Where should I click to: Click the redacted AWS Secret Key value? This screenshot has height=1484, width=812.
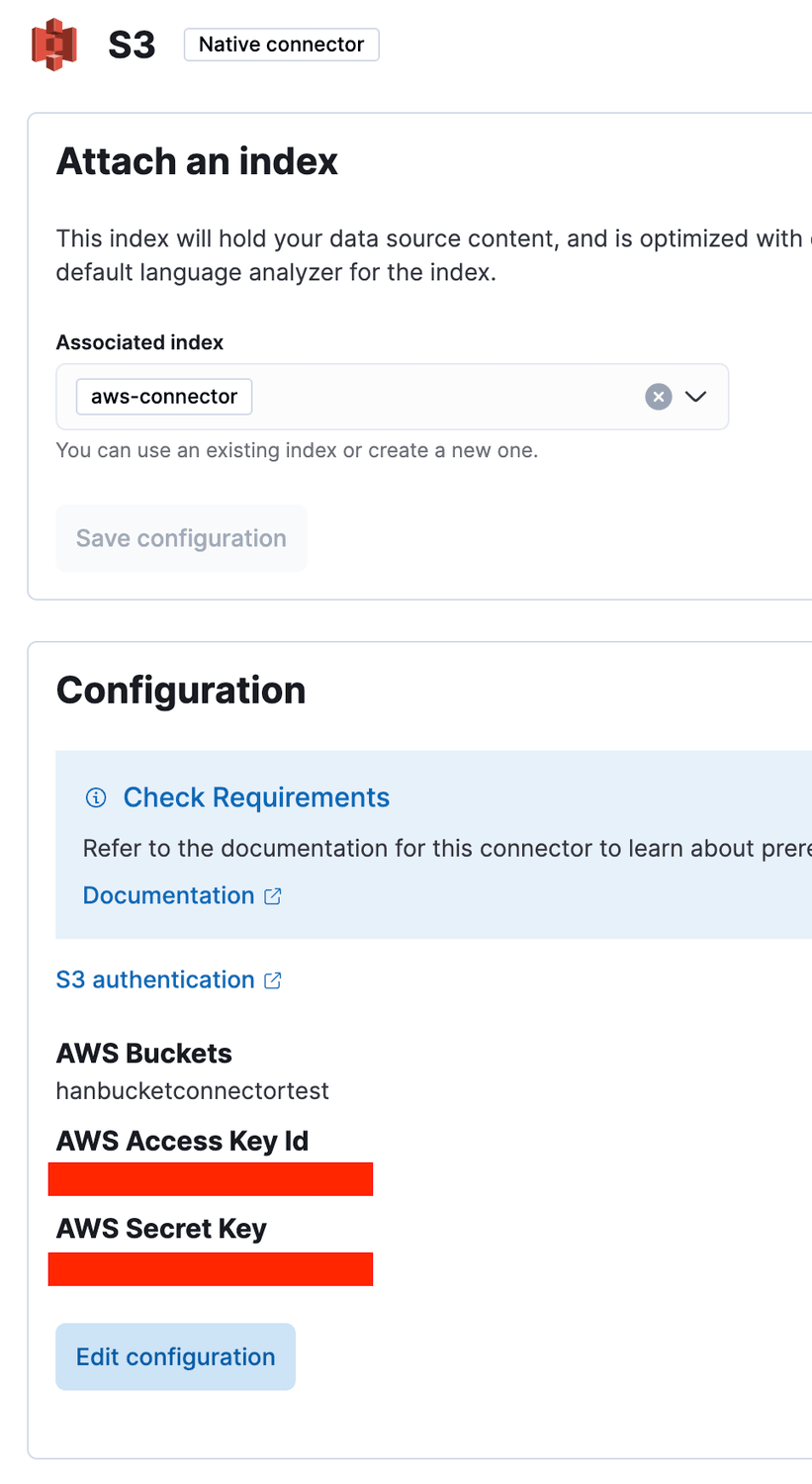point(211,1268)
